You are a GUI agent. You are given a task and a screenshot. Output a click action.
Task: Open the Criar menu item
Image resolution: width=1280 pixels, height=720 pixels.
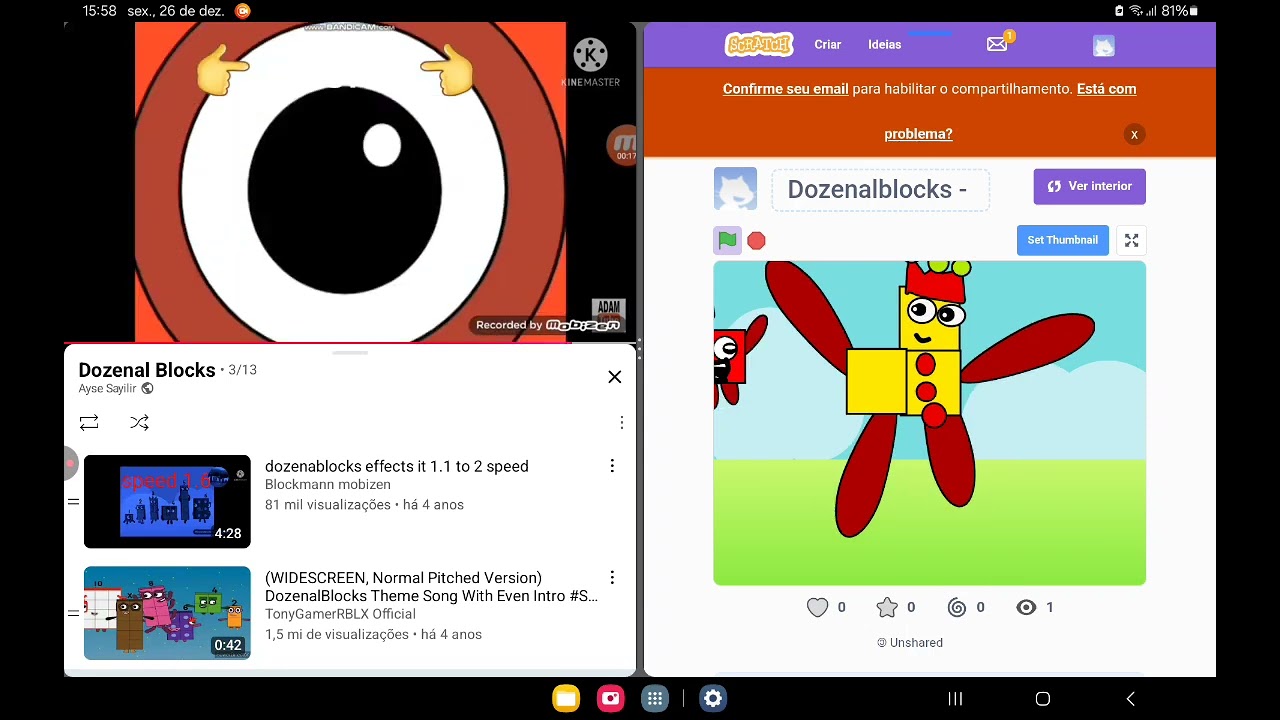click(827, 44)
